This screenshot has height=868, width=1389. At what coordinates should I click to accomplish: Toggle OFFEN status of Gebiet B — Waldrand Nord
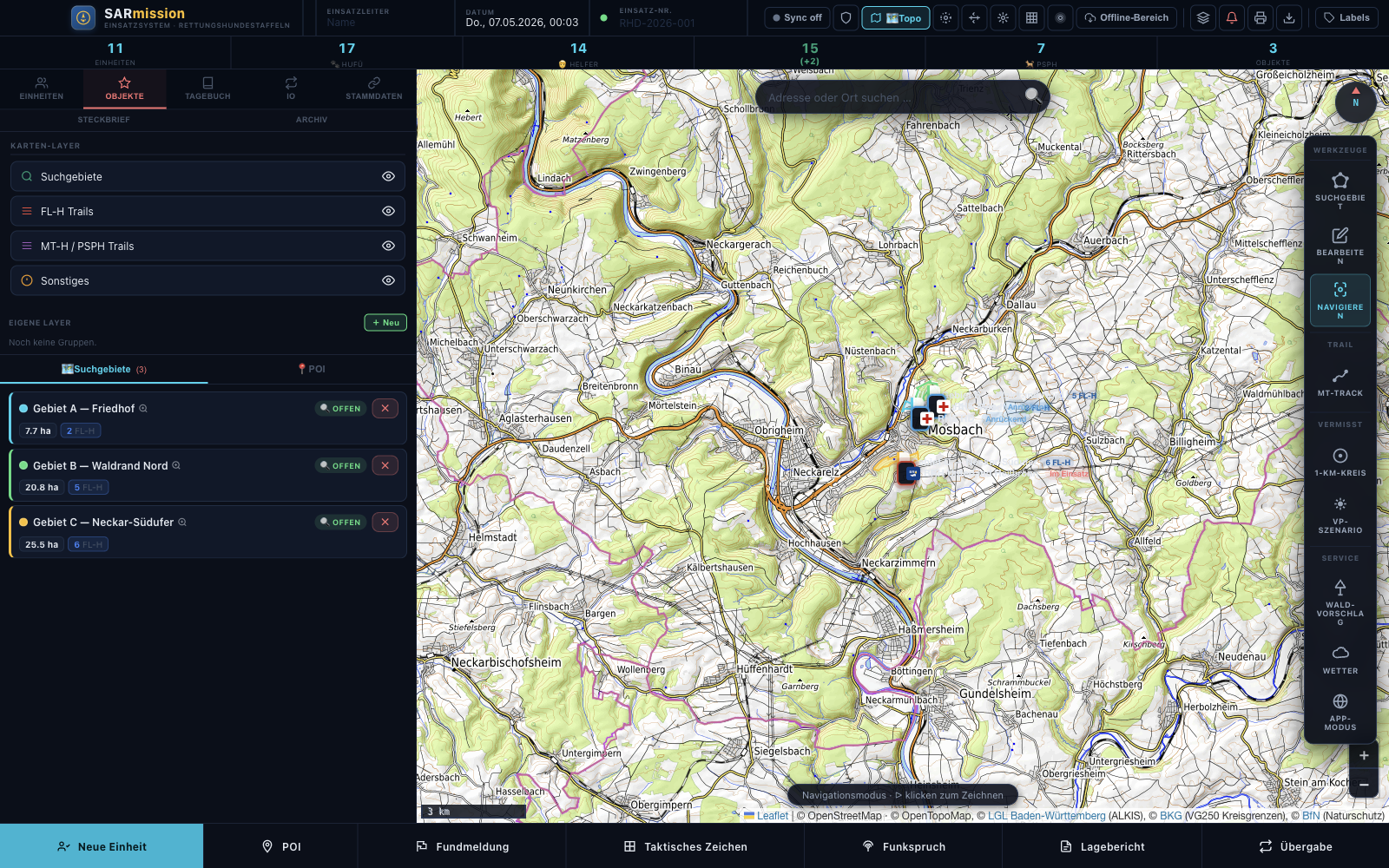[x=340, y=465]
